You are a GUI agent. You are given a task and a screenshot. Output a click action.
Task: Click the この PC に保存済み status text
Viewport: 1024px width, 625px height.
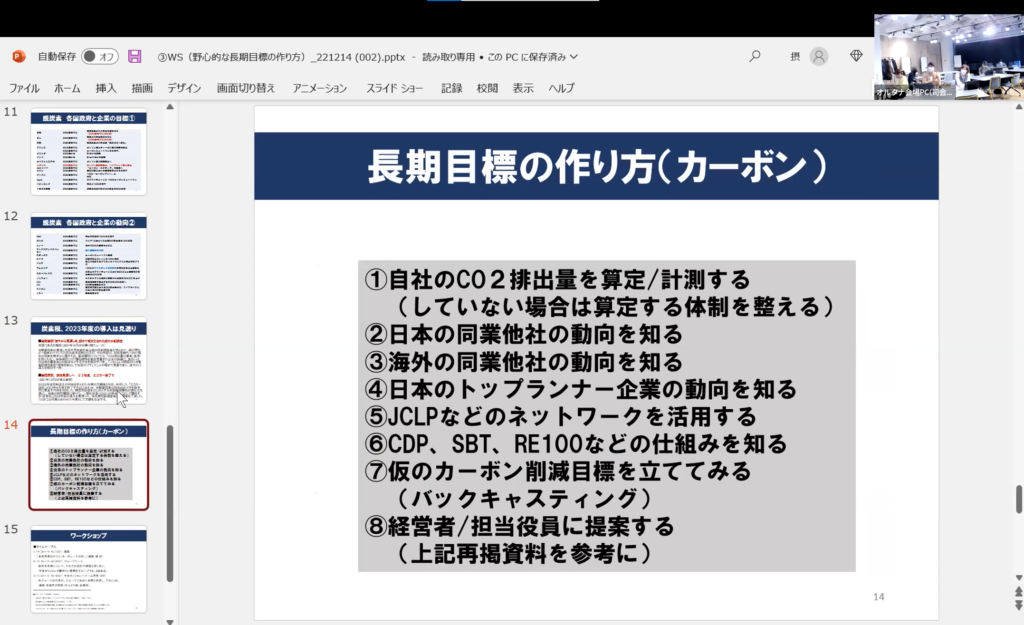click(527, 57)
